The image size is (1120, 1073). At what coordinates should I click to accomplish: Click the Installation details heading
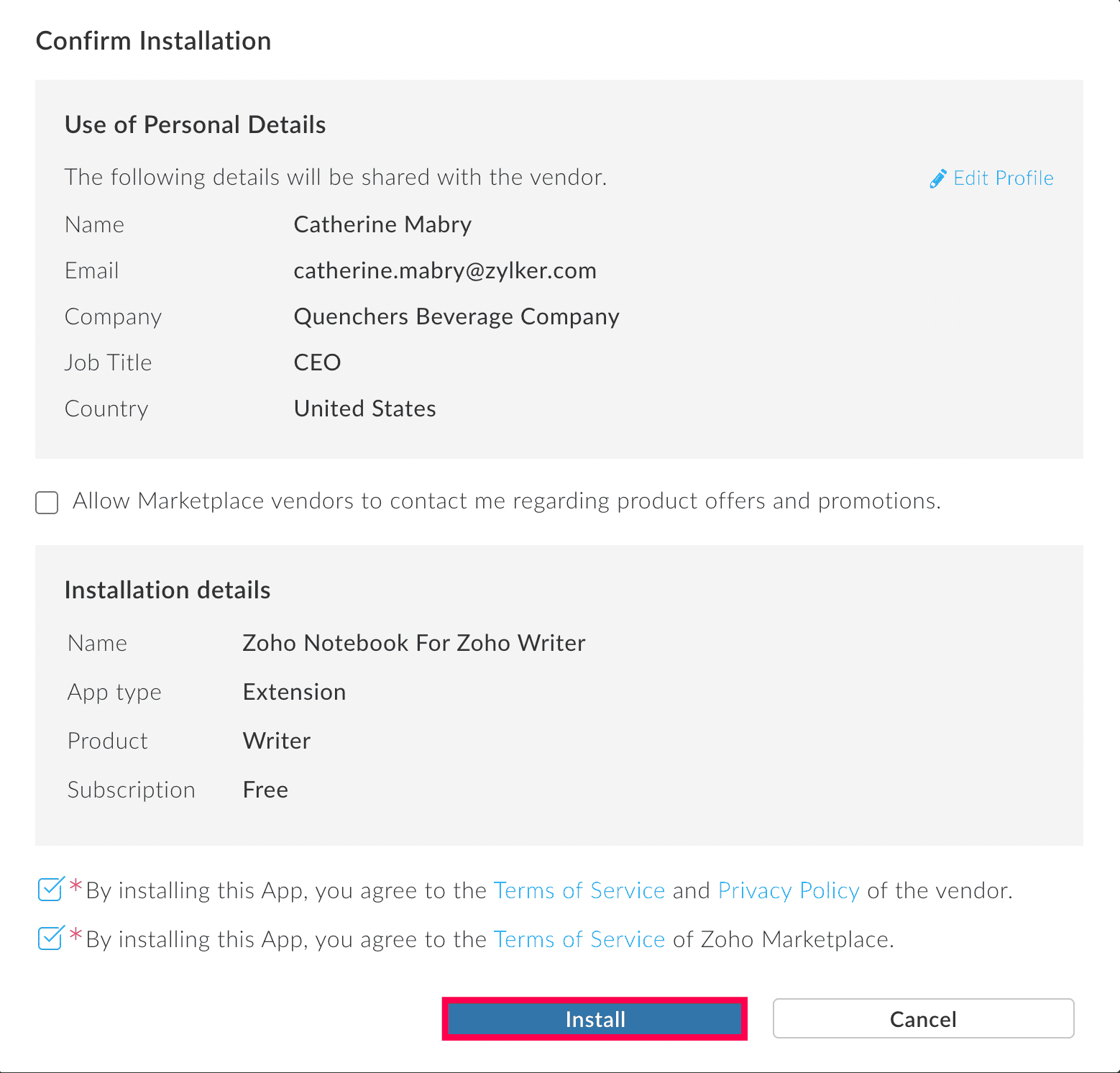tap(167, 590)
